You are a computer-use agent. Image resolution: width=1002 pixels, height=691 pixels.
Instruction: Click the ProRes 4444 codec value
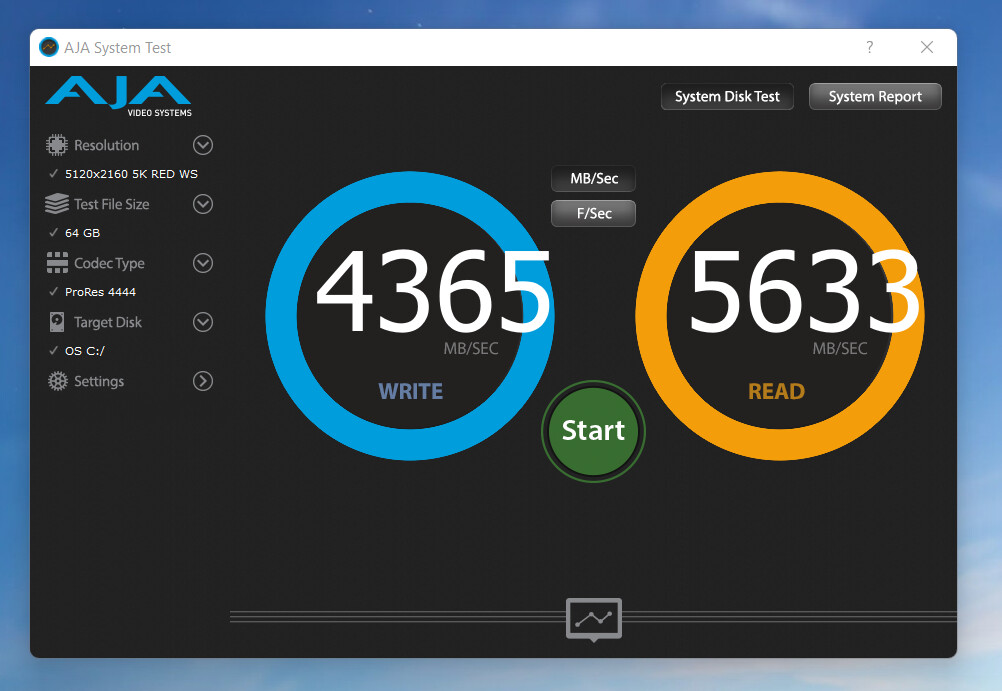click(100, 291)
